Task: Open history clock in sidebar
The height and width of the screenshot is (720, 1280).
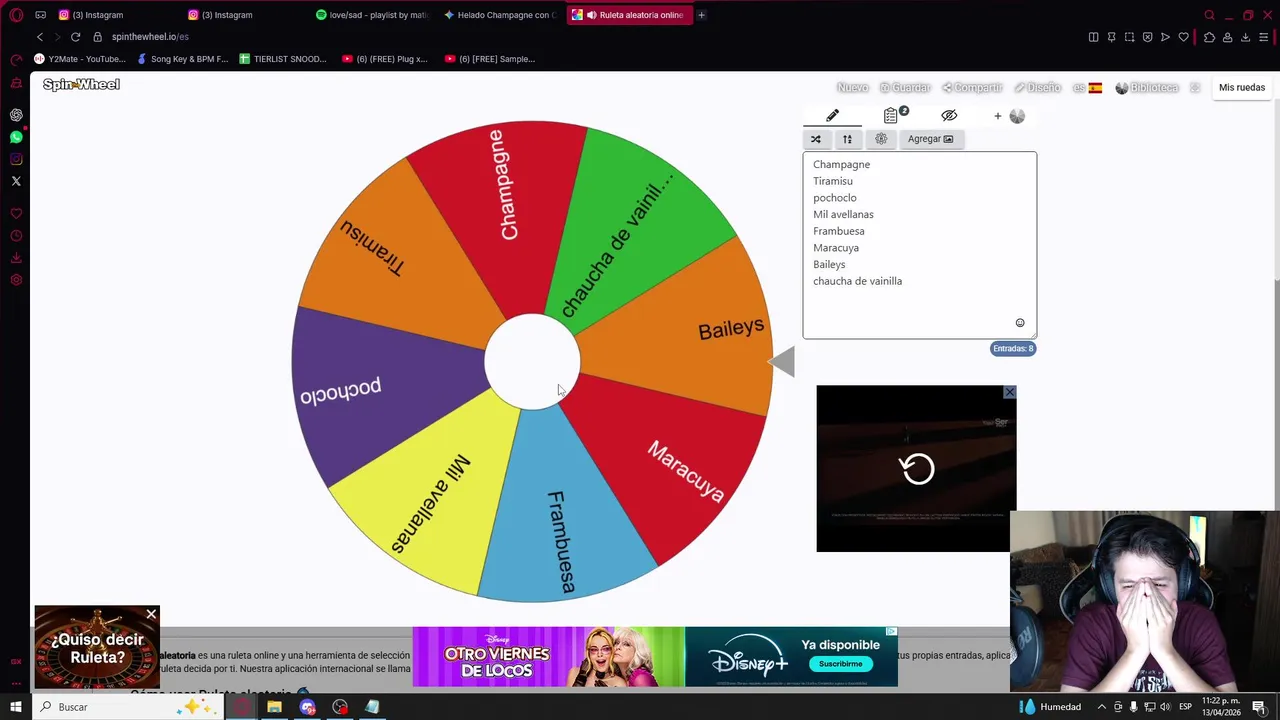Action: pyautogui.click(x=16, y=236)
